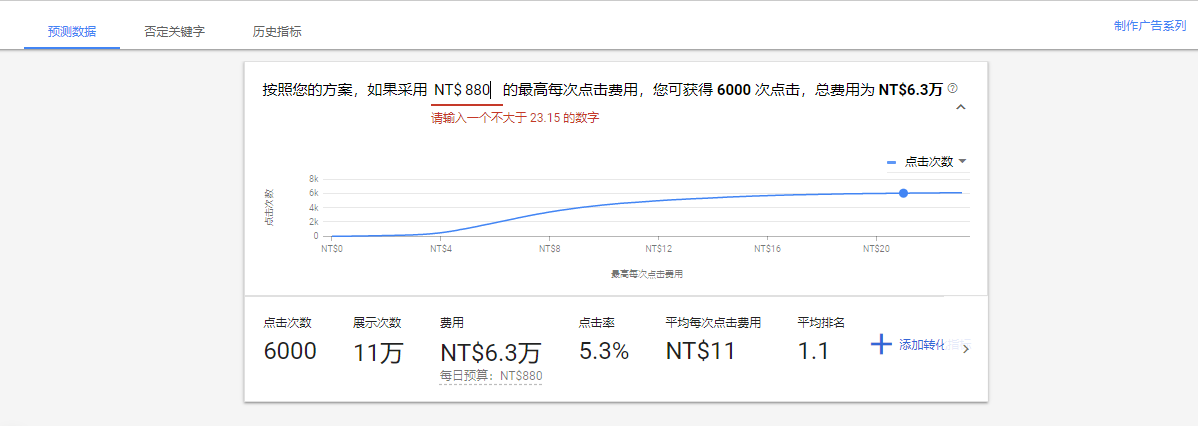
Task: Click the blue data point on chart
Action: 903,193
